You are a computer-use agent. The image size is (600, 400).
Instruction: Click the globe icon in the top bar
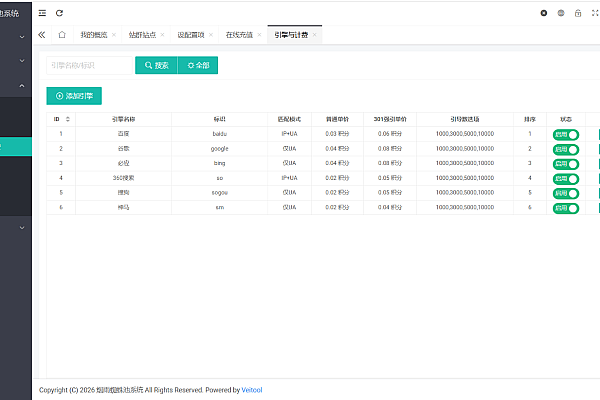point(561,13)
